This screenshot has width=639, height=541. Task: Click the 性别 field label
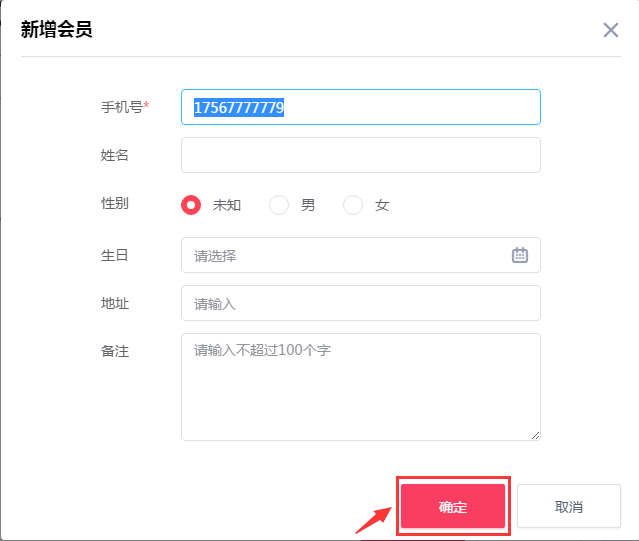click(x=114, y=203)
